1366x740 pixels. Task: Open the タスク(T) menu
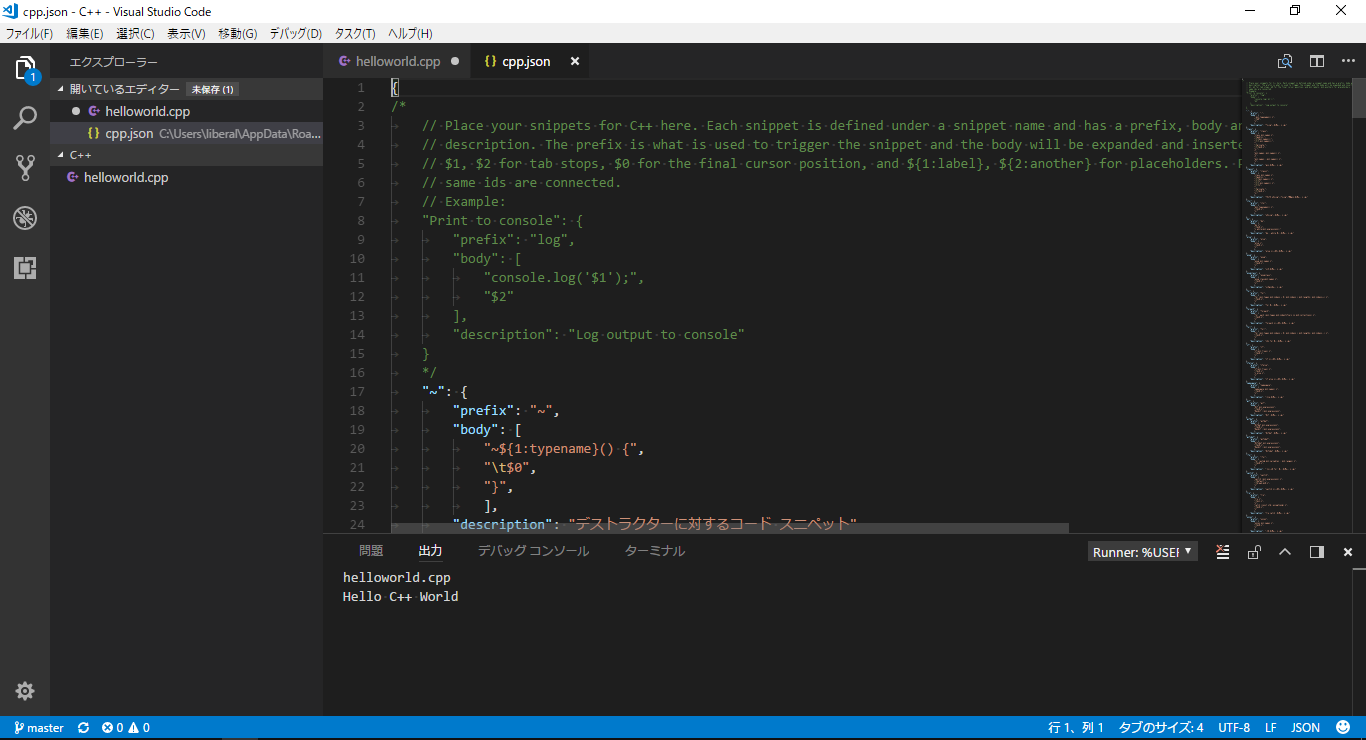pos(355,33)
